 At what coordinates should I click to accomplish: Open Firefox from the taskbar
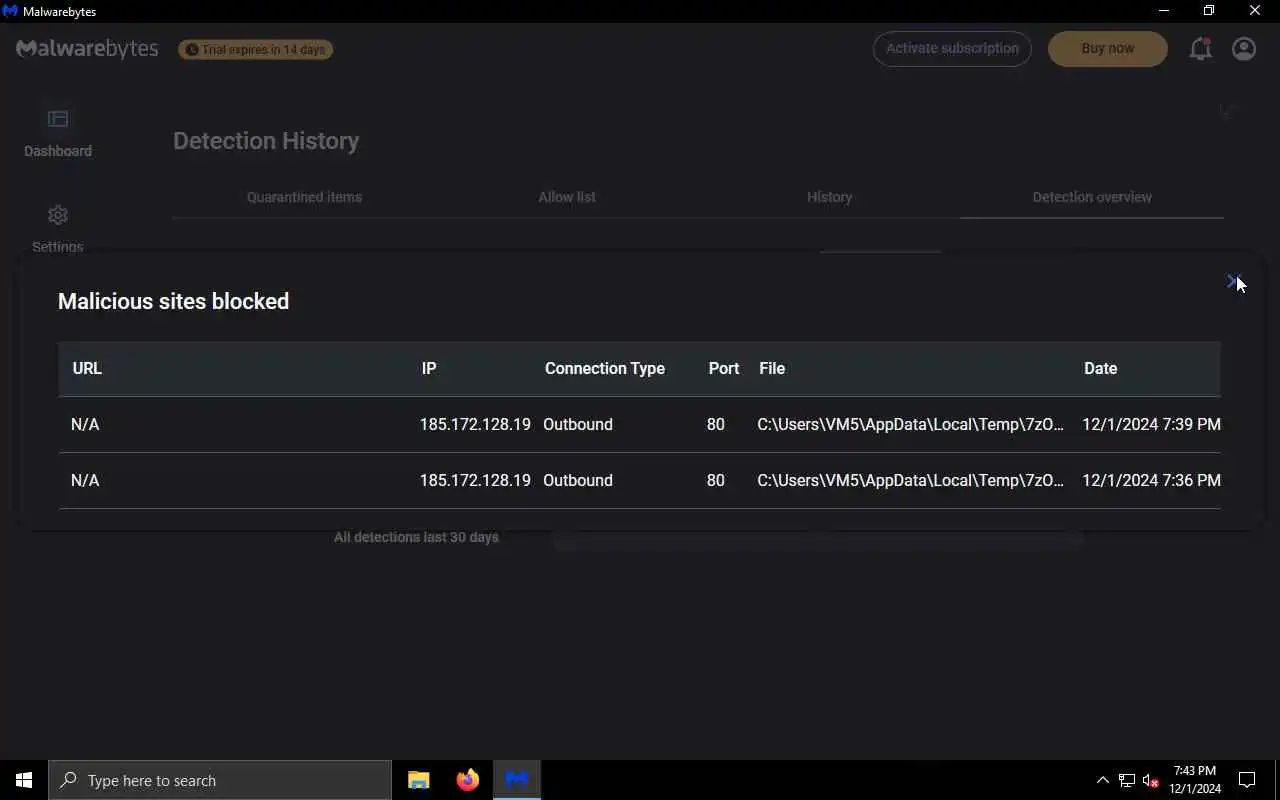click(x=468, y=780)
